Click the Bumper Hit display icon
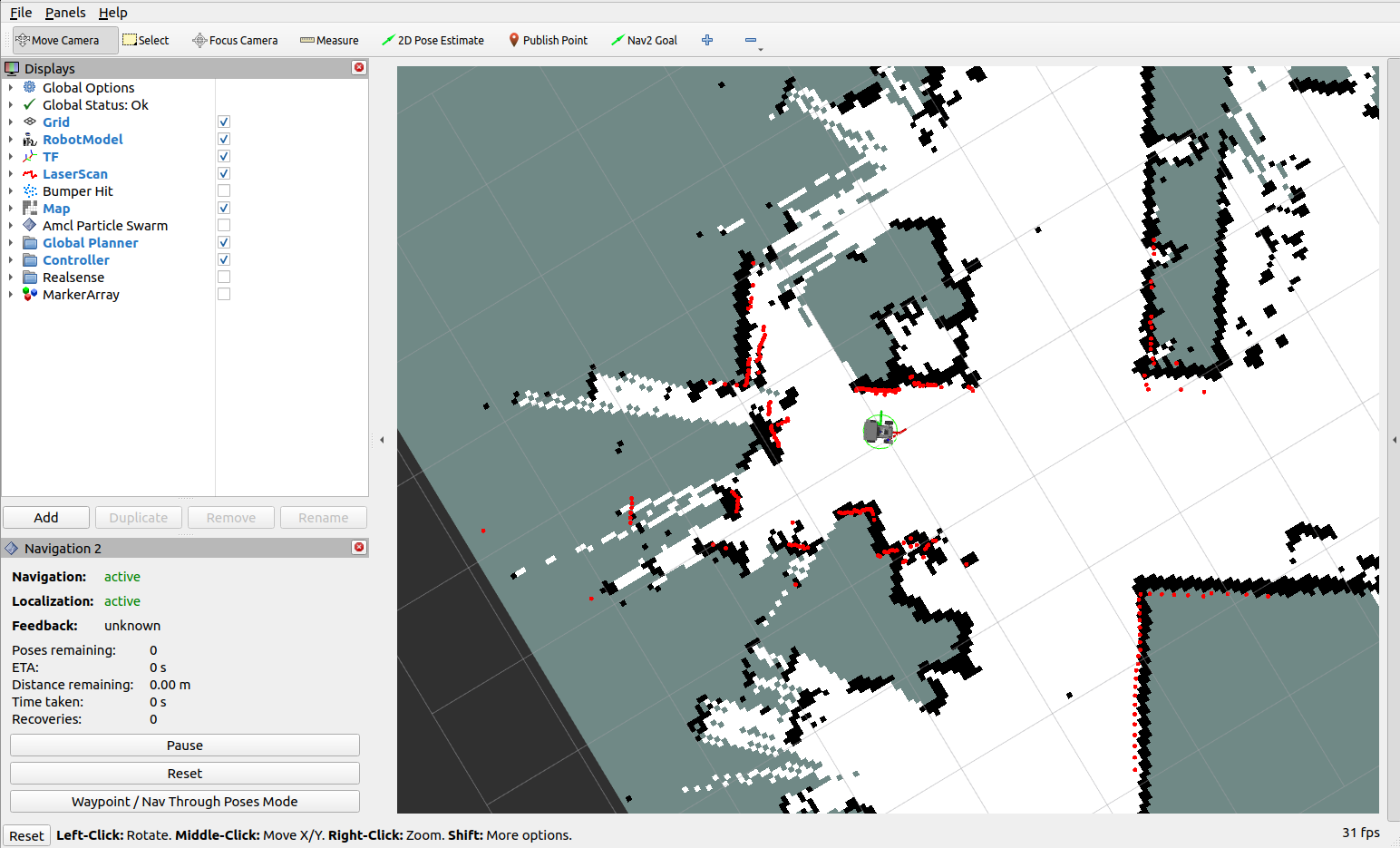 tap(30, 190)
